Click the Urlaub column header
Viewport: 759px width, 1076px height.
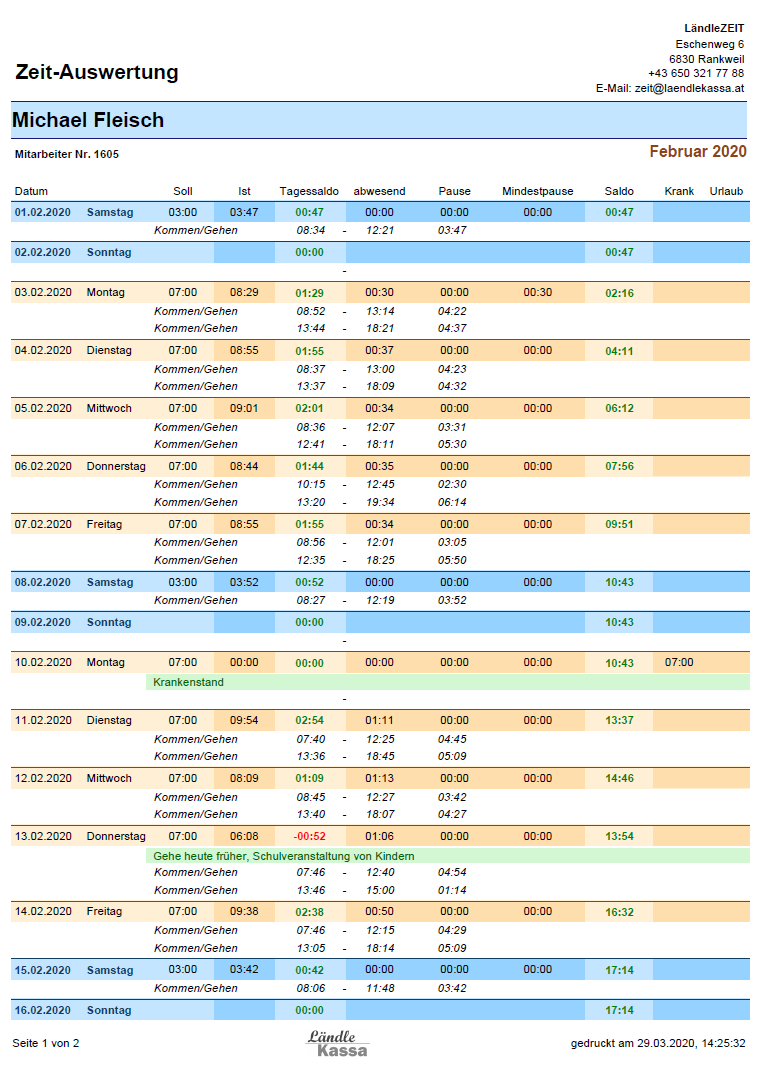726,191
